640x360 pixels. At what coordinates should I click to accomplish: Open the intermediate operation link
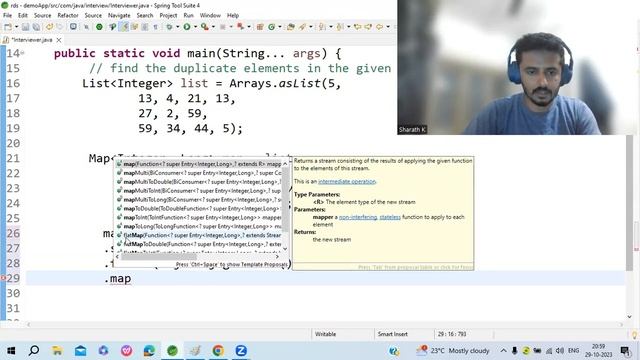347,182
